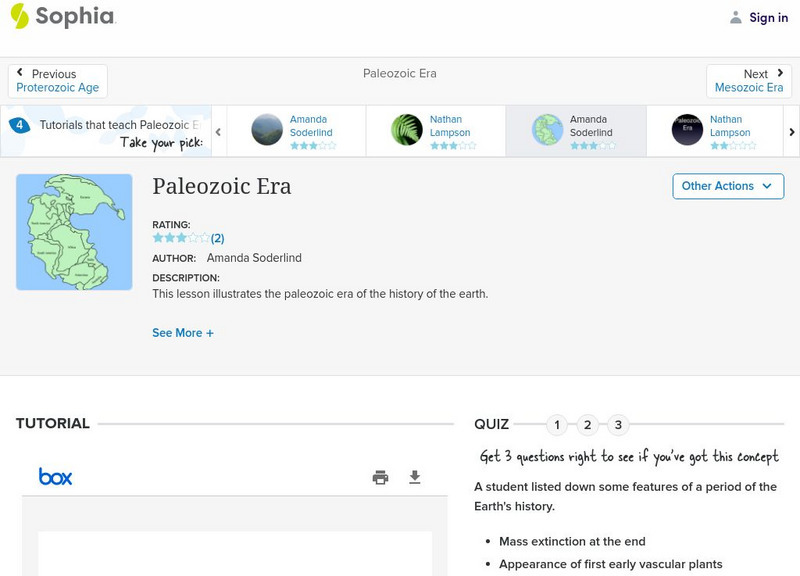
Task: Click the Box logo in the tutorial viewer
Action: (x=57, y=477)
